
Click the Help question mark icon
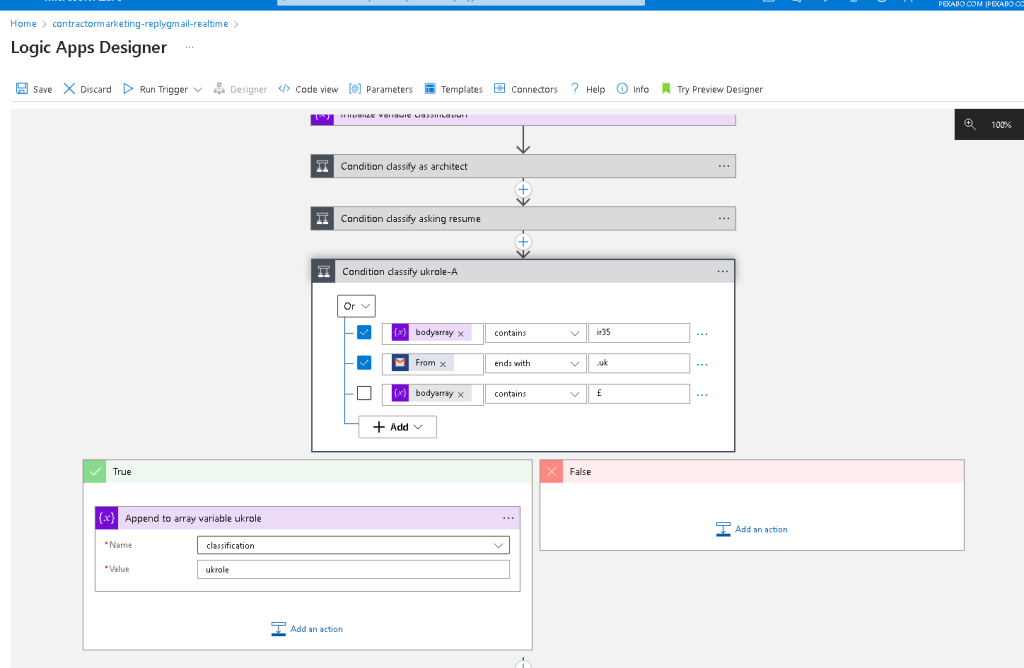(x=575, y=89)
